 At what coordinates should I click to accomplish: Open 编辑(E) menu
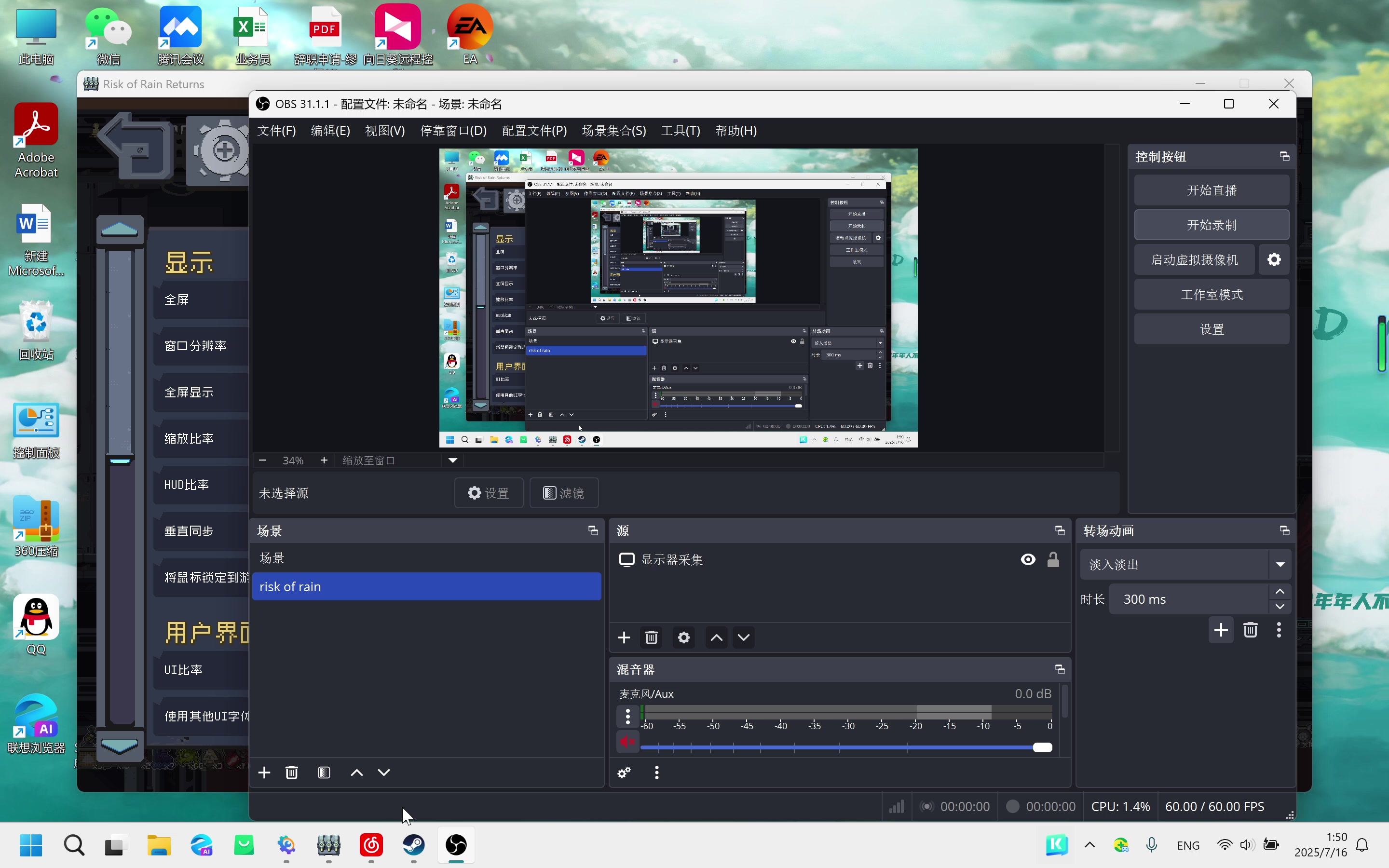330,131
